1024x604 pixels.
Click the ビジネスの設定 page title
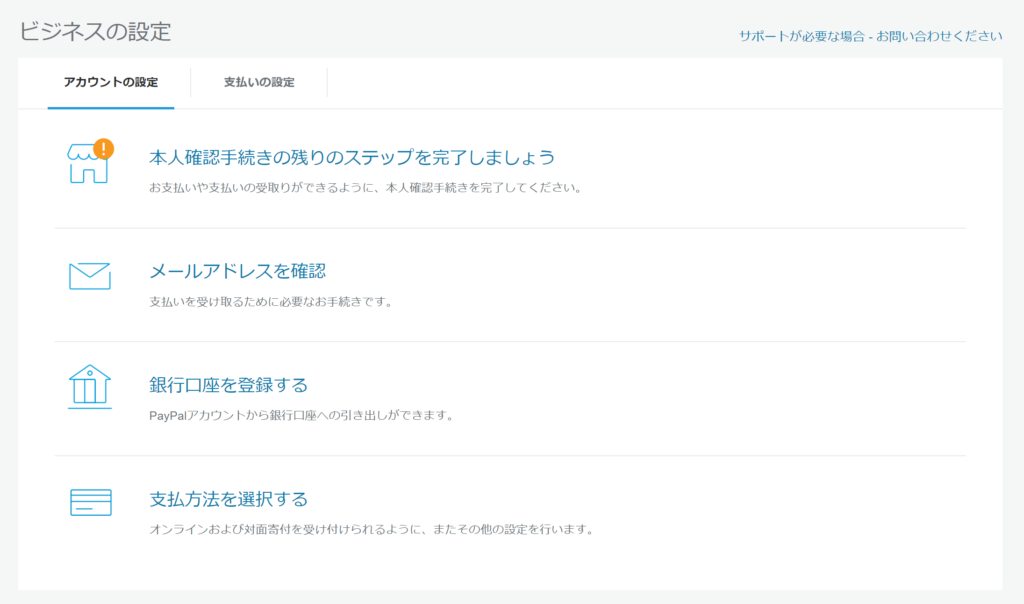(95, 31)
